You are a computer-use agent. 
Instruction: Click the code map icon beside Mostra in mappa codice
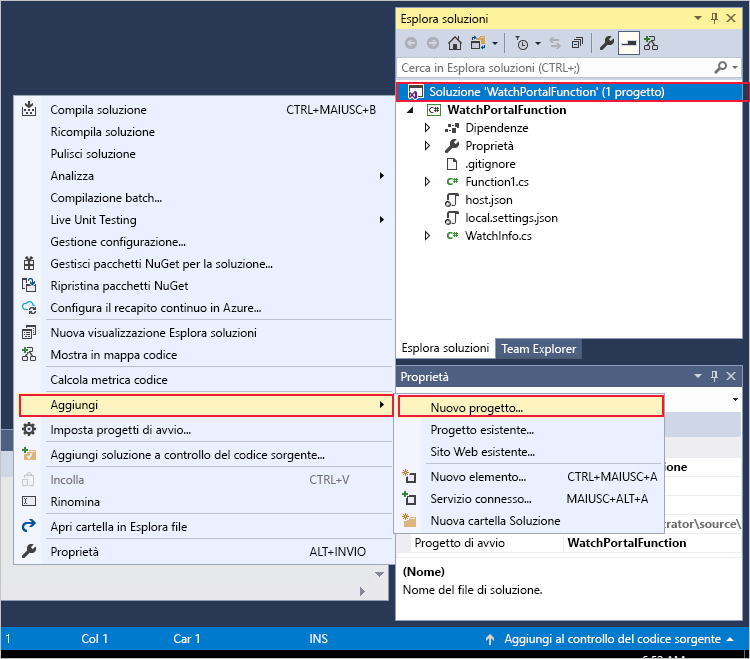(x=29, y=354)
